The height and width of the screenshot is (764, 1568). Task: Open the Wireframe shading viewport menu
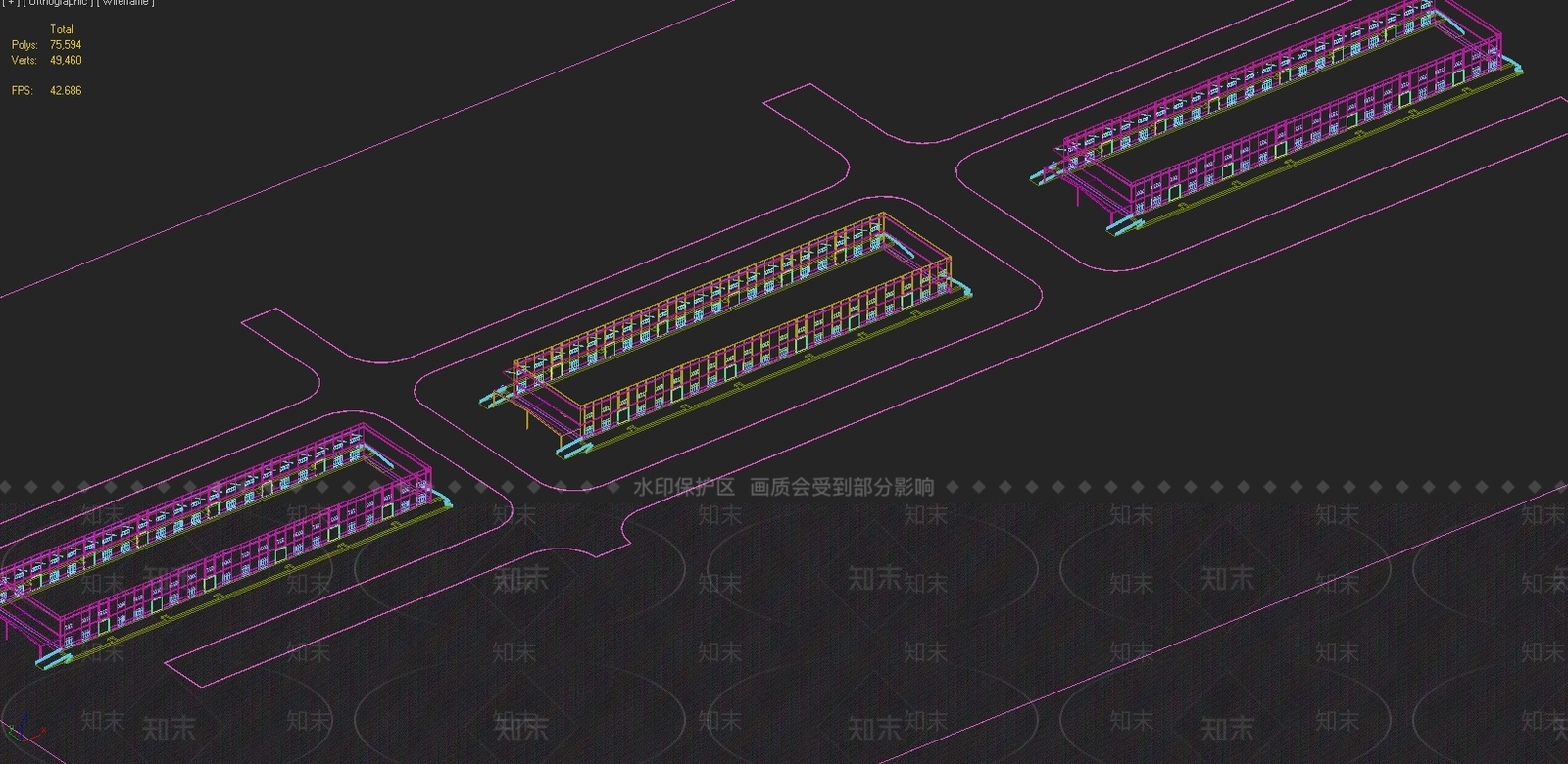tap(125, 3)
